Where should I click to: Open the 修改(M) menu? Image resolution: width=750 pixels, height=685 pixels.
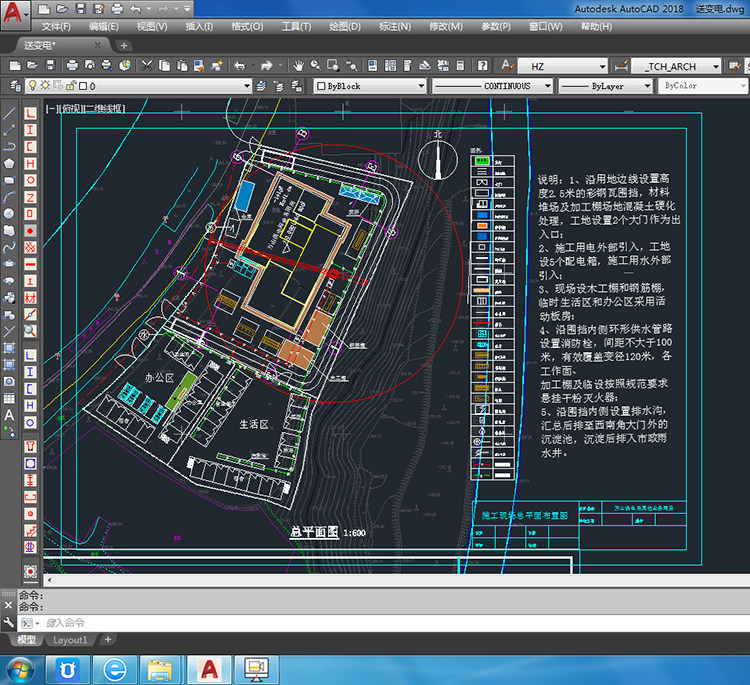(x=446, y=26)
